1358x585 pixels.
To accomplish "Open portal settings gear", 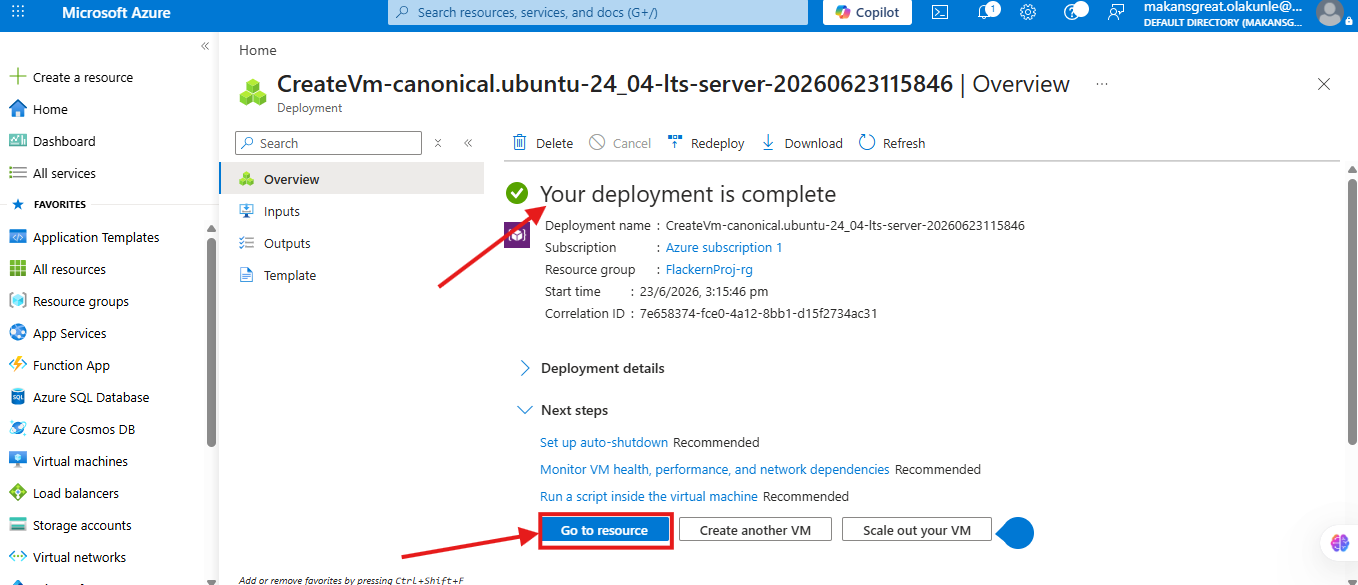I will click(x=1028, y=13).
